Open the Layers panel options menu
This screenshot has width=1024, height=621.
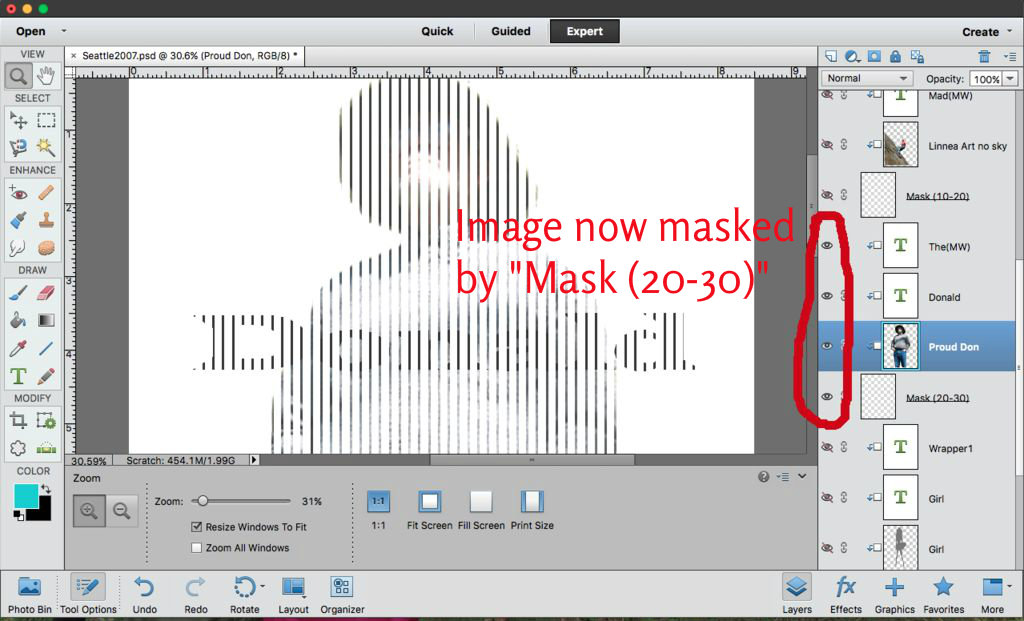1010,57
